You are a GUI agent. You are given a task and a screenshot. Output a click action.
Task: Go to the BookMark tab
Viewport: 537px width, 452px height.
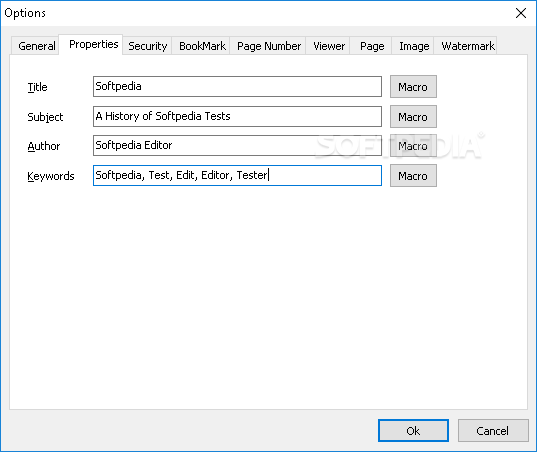201,46
